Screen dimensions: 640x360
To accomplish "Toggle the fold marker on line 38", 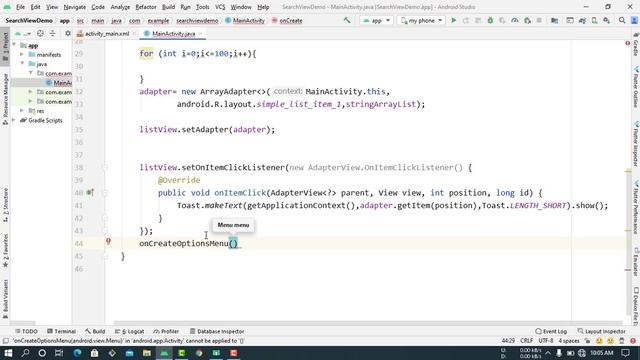I will (105, 167).
